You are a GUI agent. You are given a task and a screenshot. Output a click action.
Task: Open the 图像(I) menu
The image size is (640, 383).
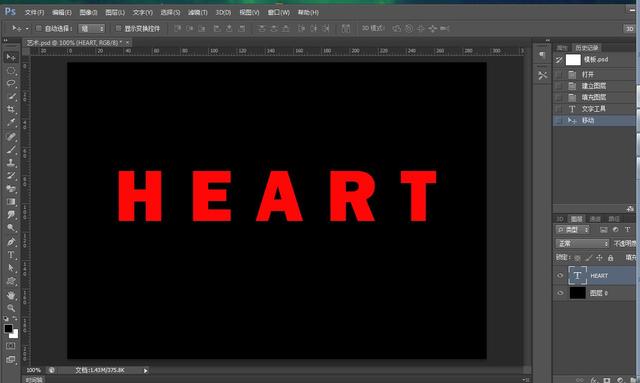pyautogui.click(x=88, y=12)
